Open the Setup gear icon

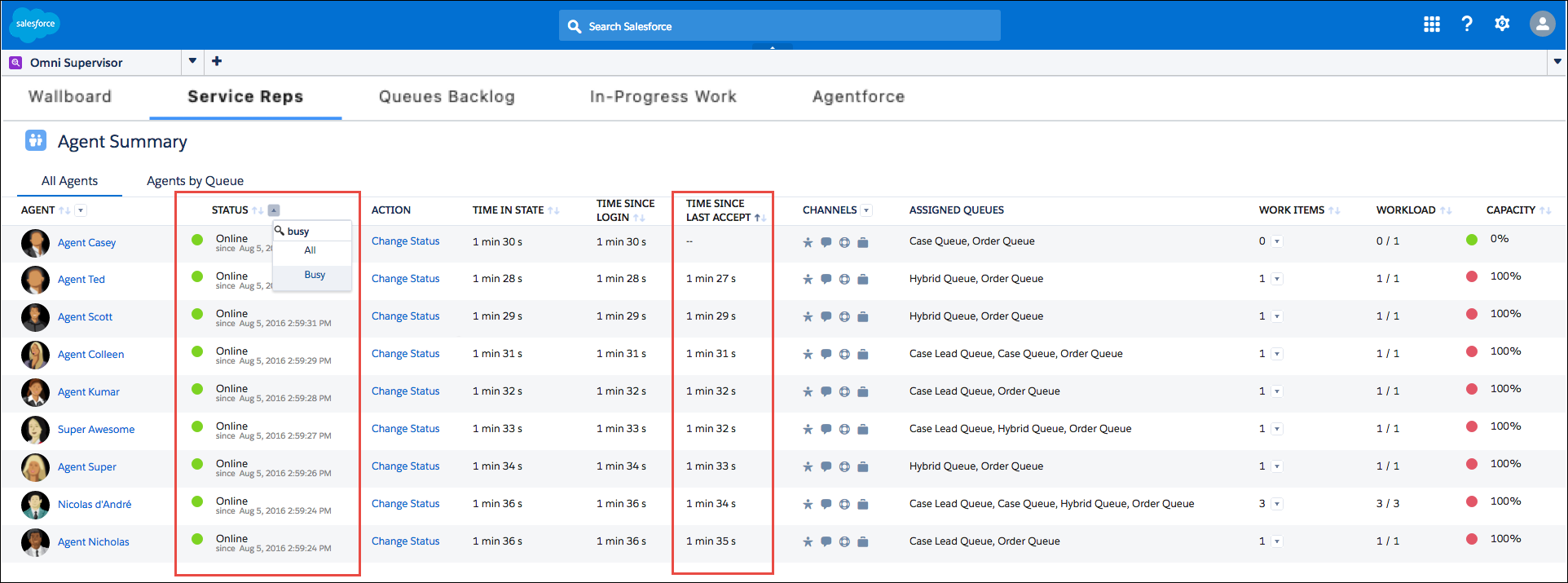pos(1502,24)
